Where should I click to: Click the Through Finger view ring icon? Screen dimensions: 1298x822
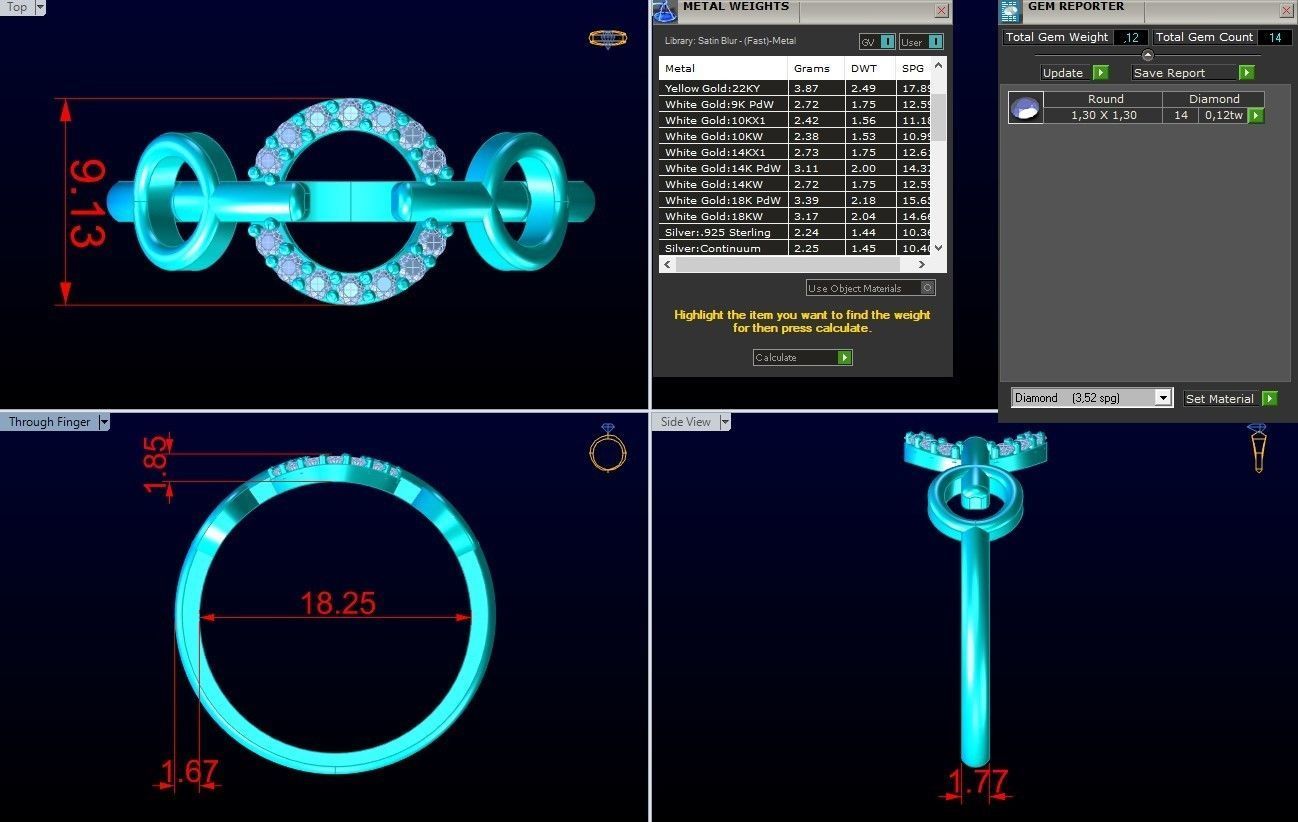click(x=608, y=447)
